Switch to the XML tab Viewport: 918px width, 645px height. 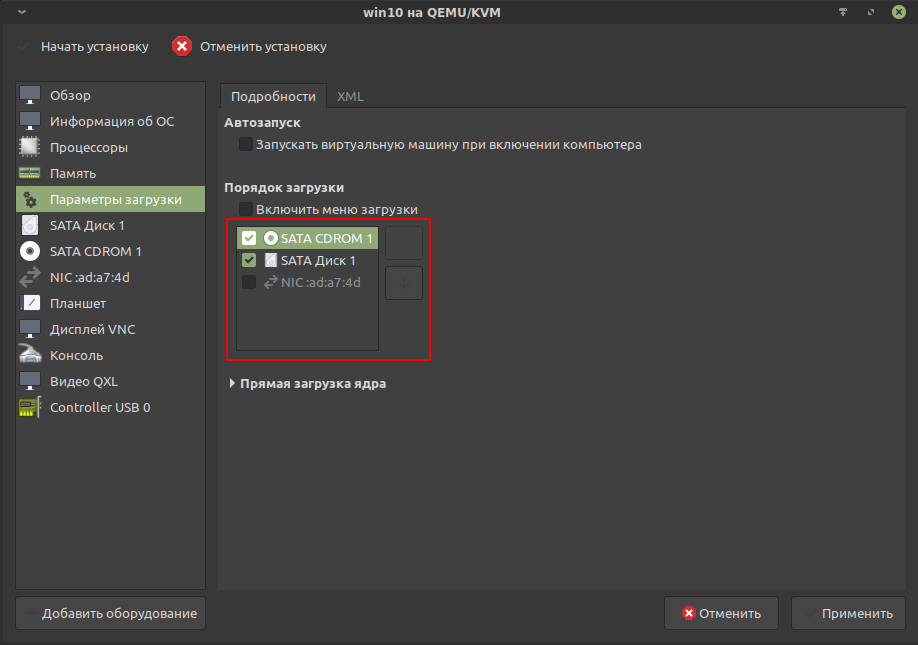350,97
